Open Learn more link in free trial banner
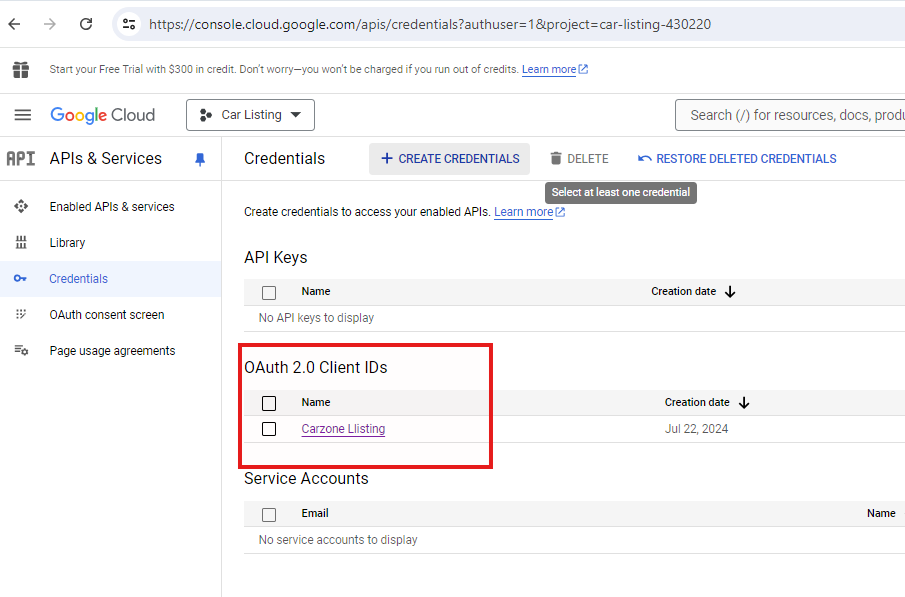The height and width of the screenshot is (597, 905). tap(549, 69)
